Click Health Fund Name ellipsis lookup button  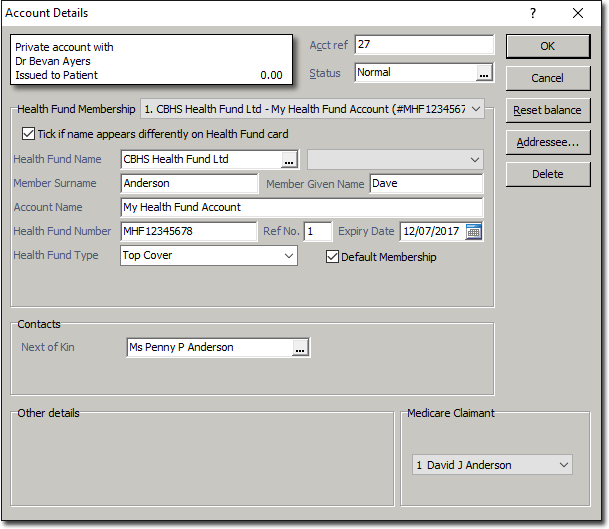tap(289, 160)
